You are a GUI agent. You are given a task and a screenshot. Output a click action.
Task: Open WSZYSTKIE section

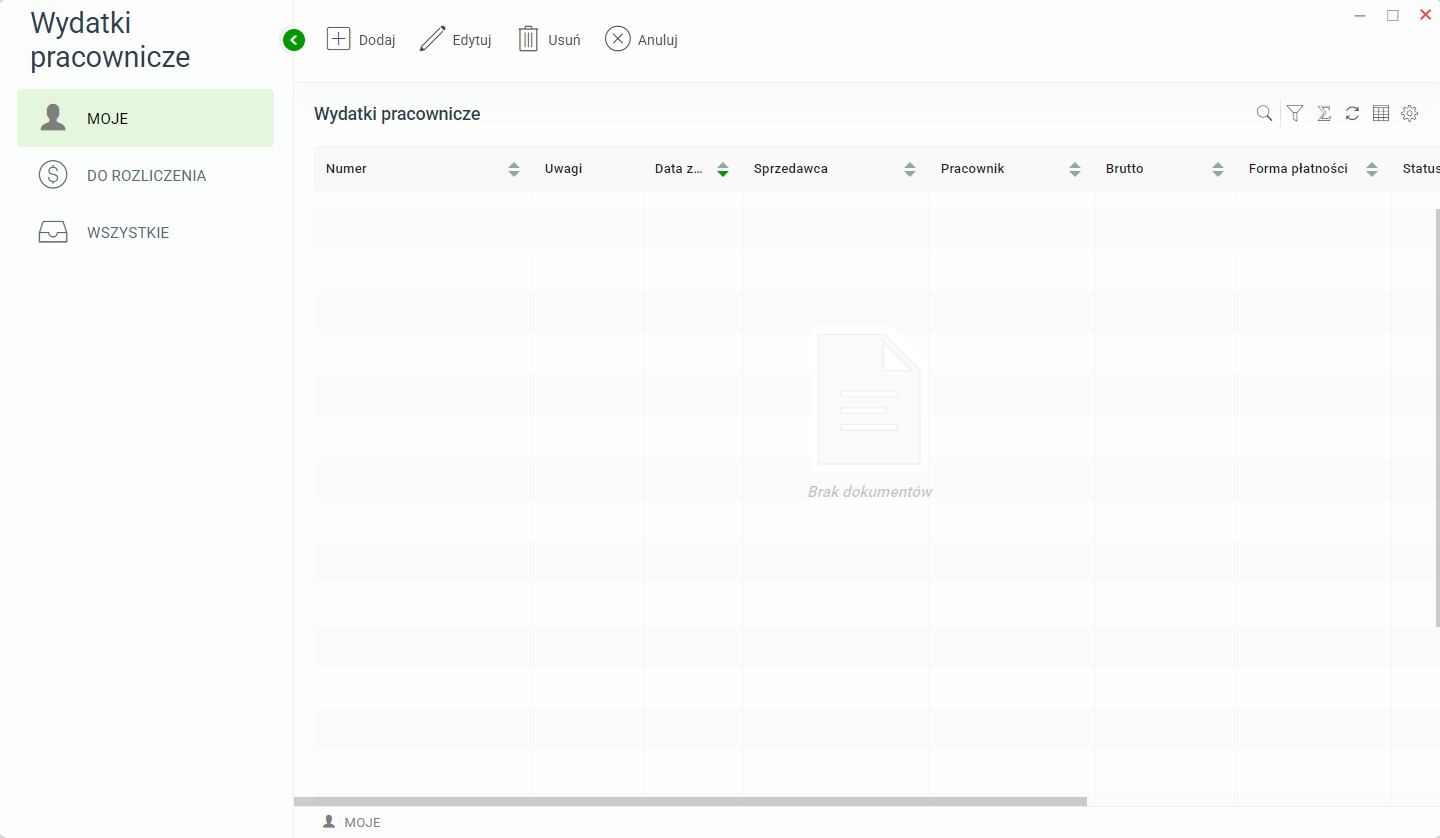(x=145, y=232)
